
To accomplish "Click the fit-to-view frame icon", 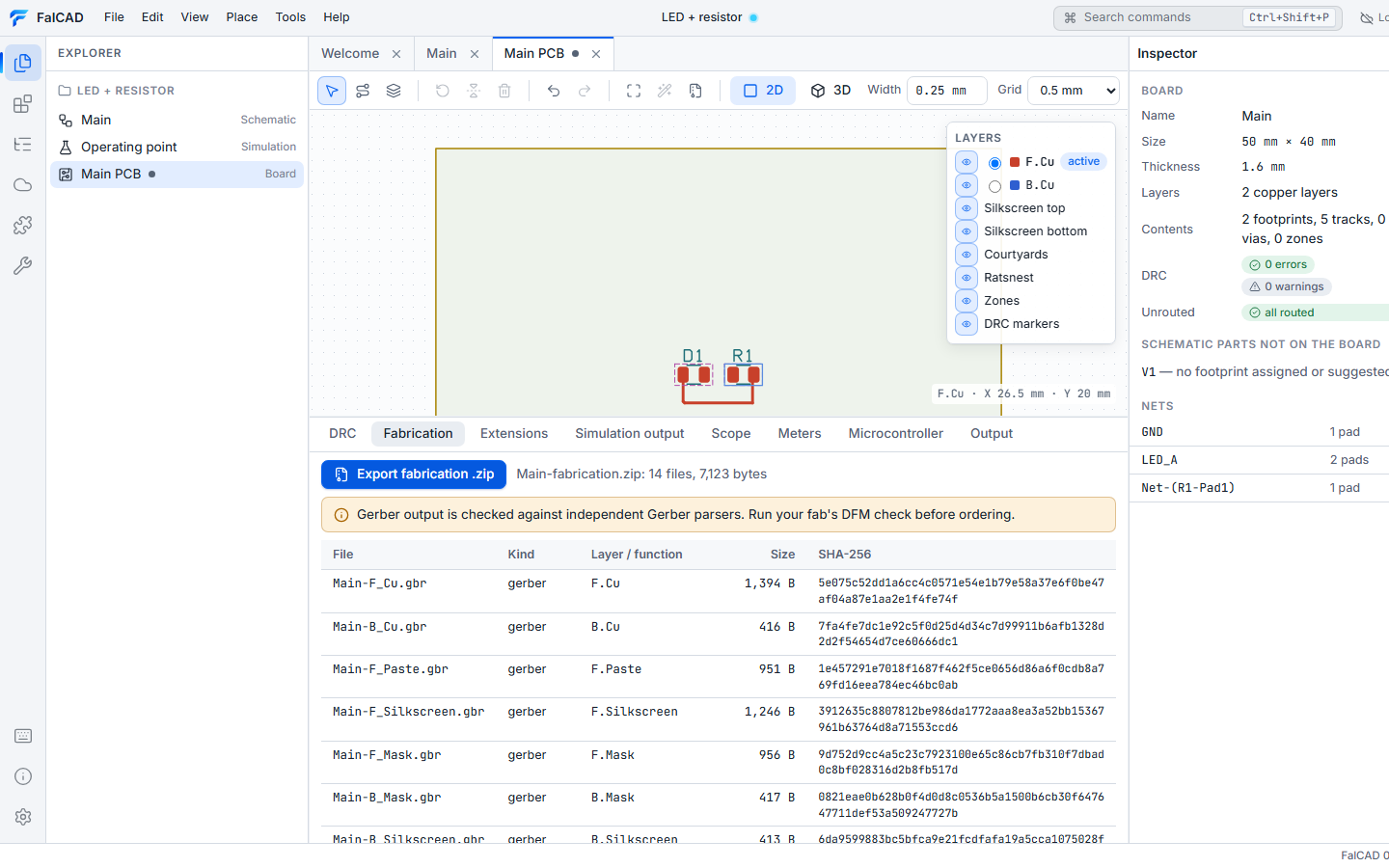I will [634, 91].
